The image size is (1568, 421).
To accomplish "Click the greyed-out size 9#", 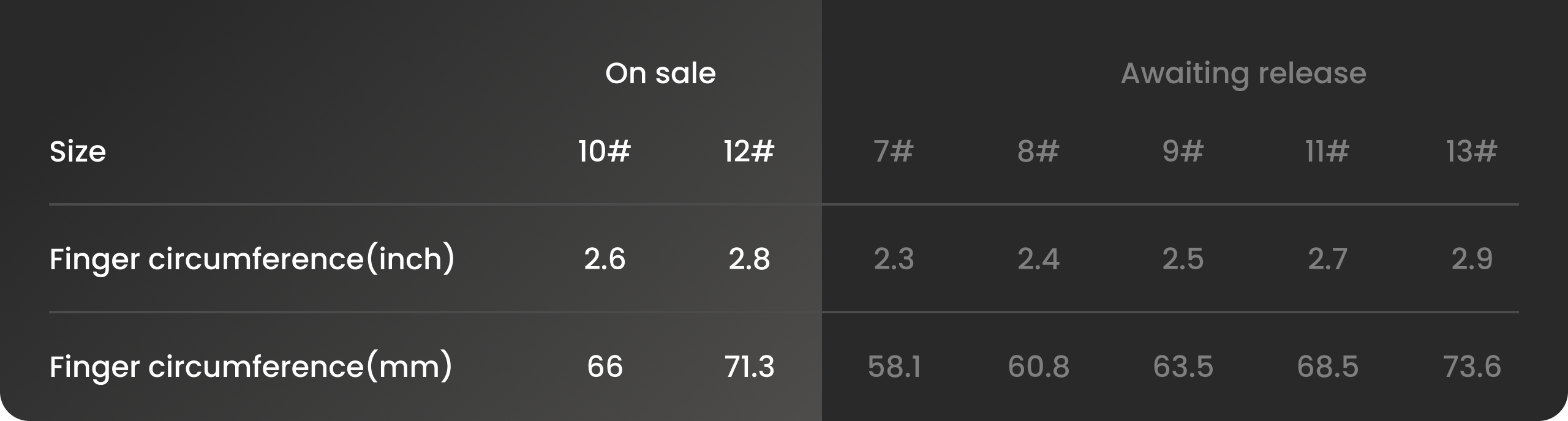I will click(x=1183, y=151).
